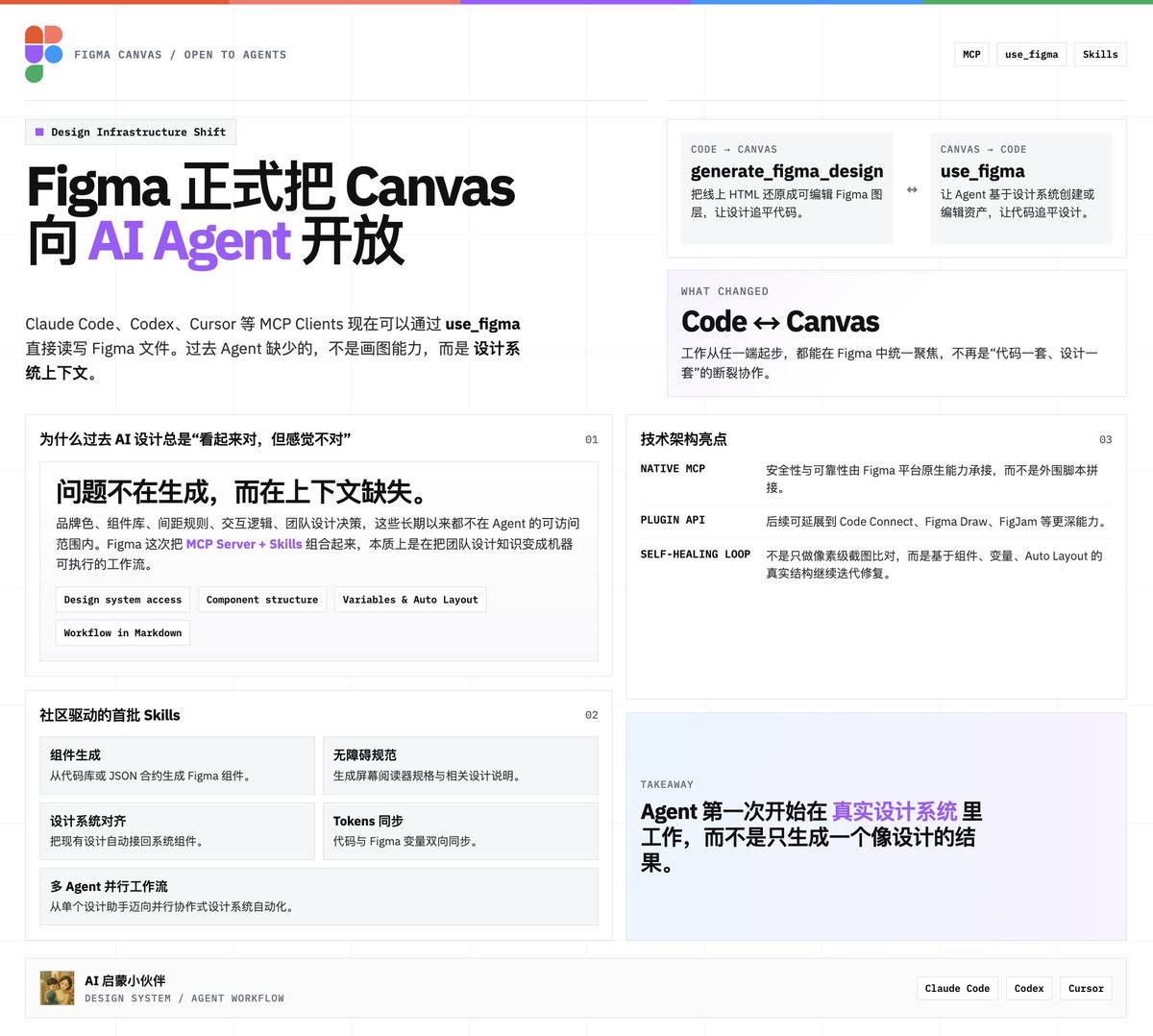The width and height of the screenshot is (1153, 1036).
Task: Select the Design system access chip
Action: pos(122,599)
